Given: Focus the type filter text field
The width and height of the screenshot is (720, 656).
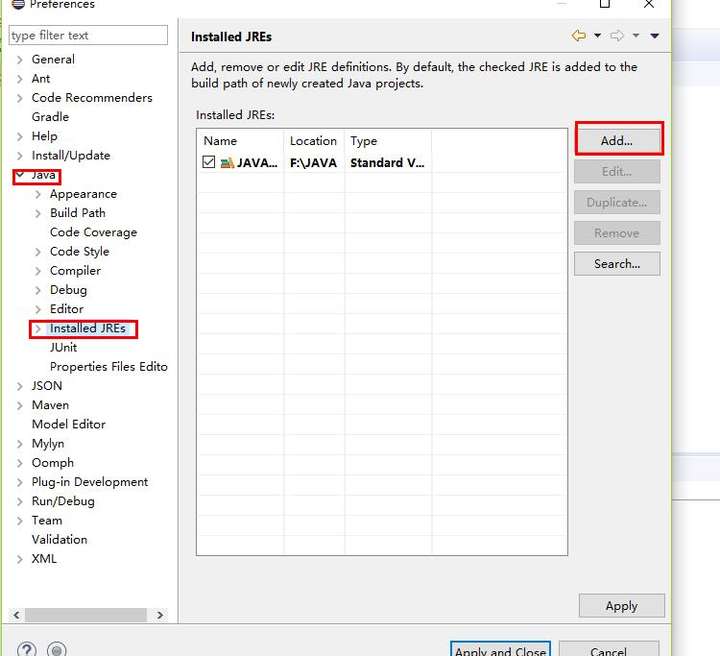Looking at the screenshot, I should [88, 35].
